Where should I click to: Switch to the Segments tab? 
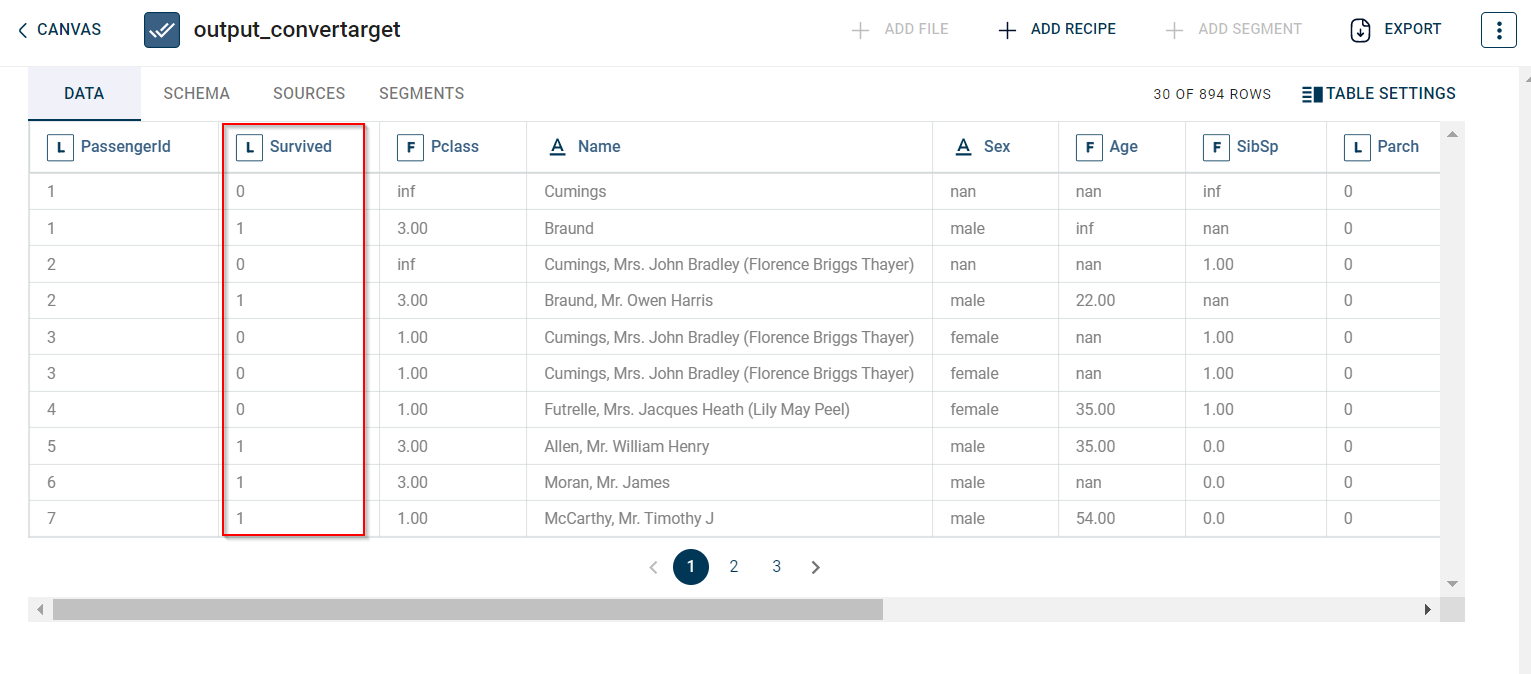[x=421, y=93]
